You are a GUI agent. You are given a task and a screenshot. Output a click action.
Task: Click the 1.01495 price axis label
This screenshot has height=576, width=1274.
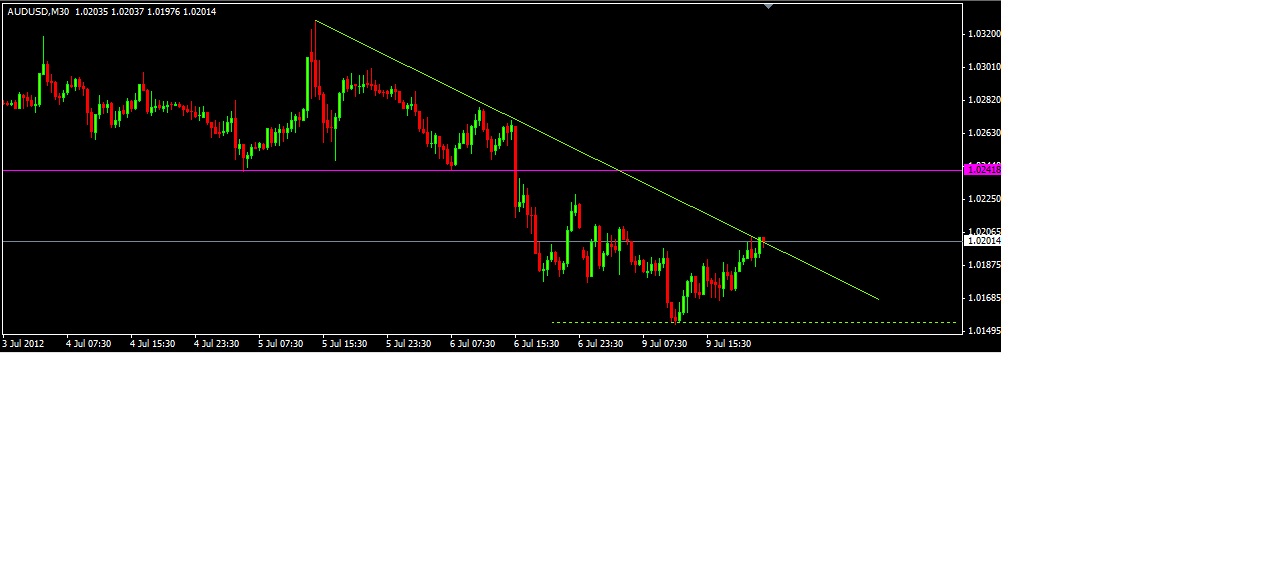pos(984,331)
